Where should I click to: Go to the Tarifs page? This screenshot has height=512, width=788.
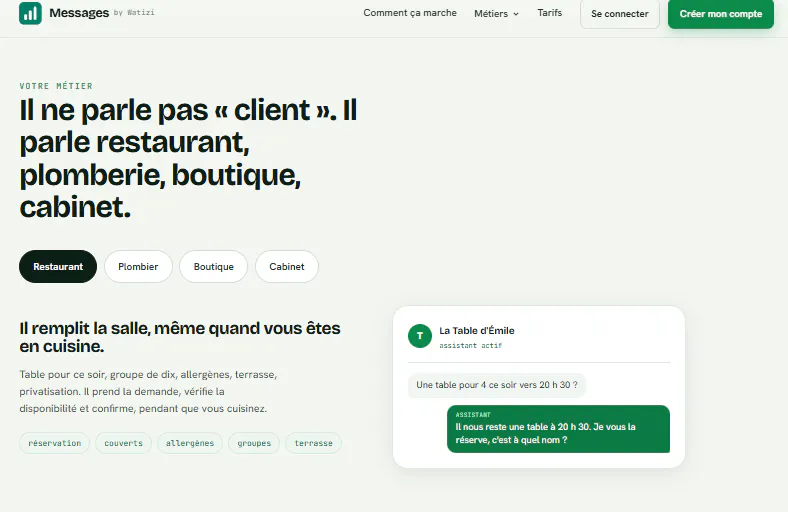(549, 13)
